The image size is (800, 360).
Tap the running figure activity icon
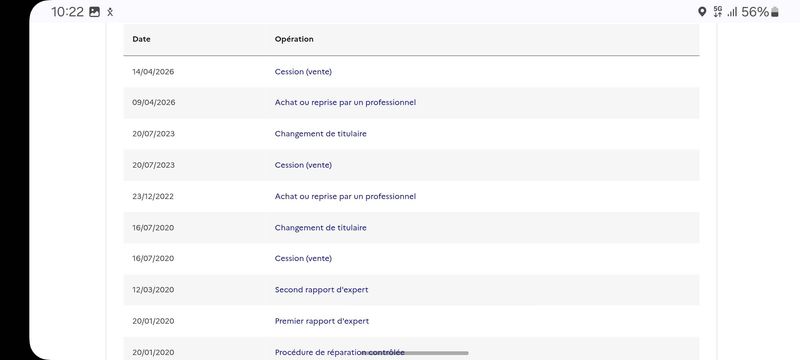pyautogui.click(x=110, y=12)
